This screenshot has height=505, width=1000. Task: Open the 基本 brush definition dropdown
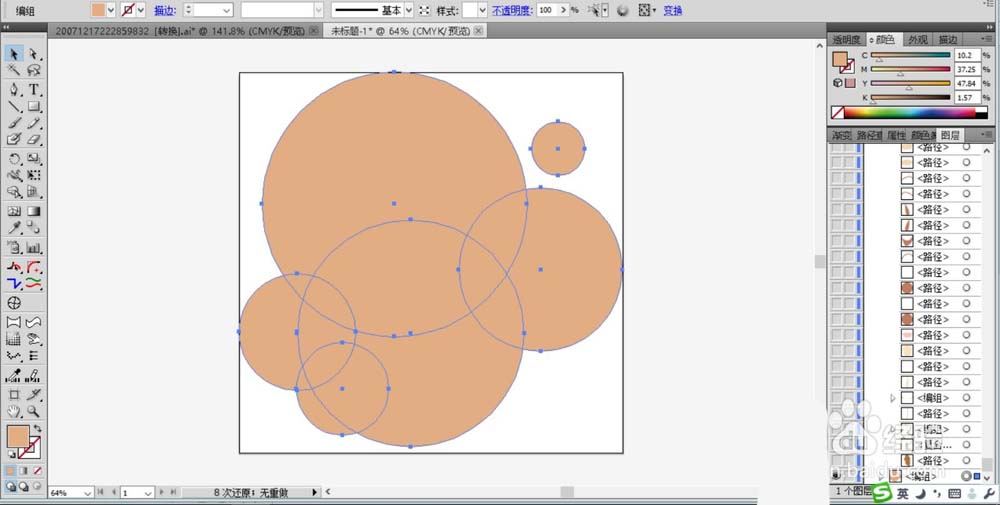pyautogui.click(x=409, y=10)
